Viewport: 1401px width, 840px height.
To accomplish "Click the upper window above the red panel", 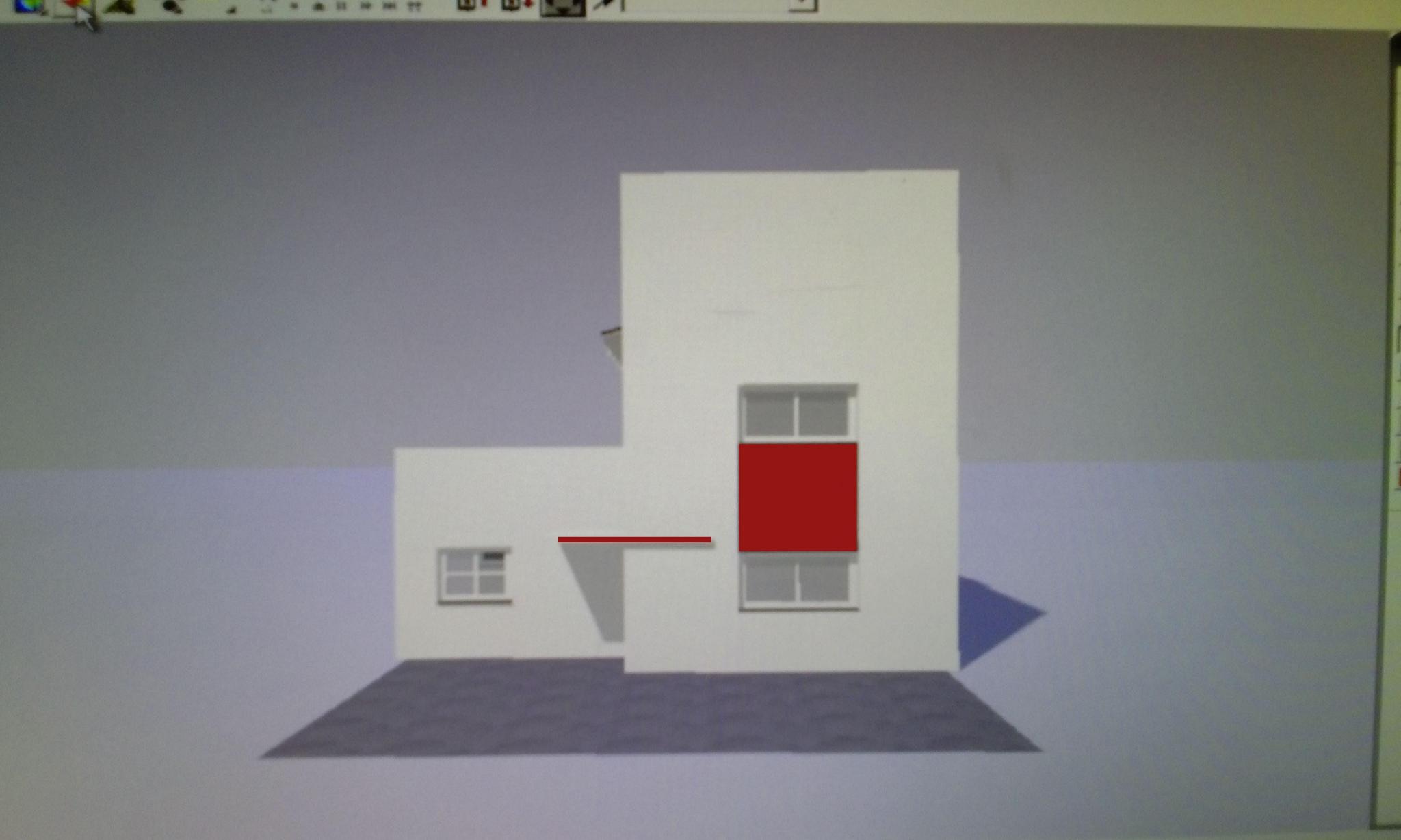I will point(798,412).
